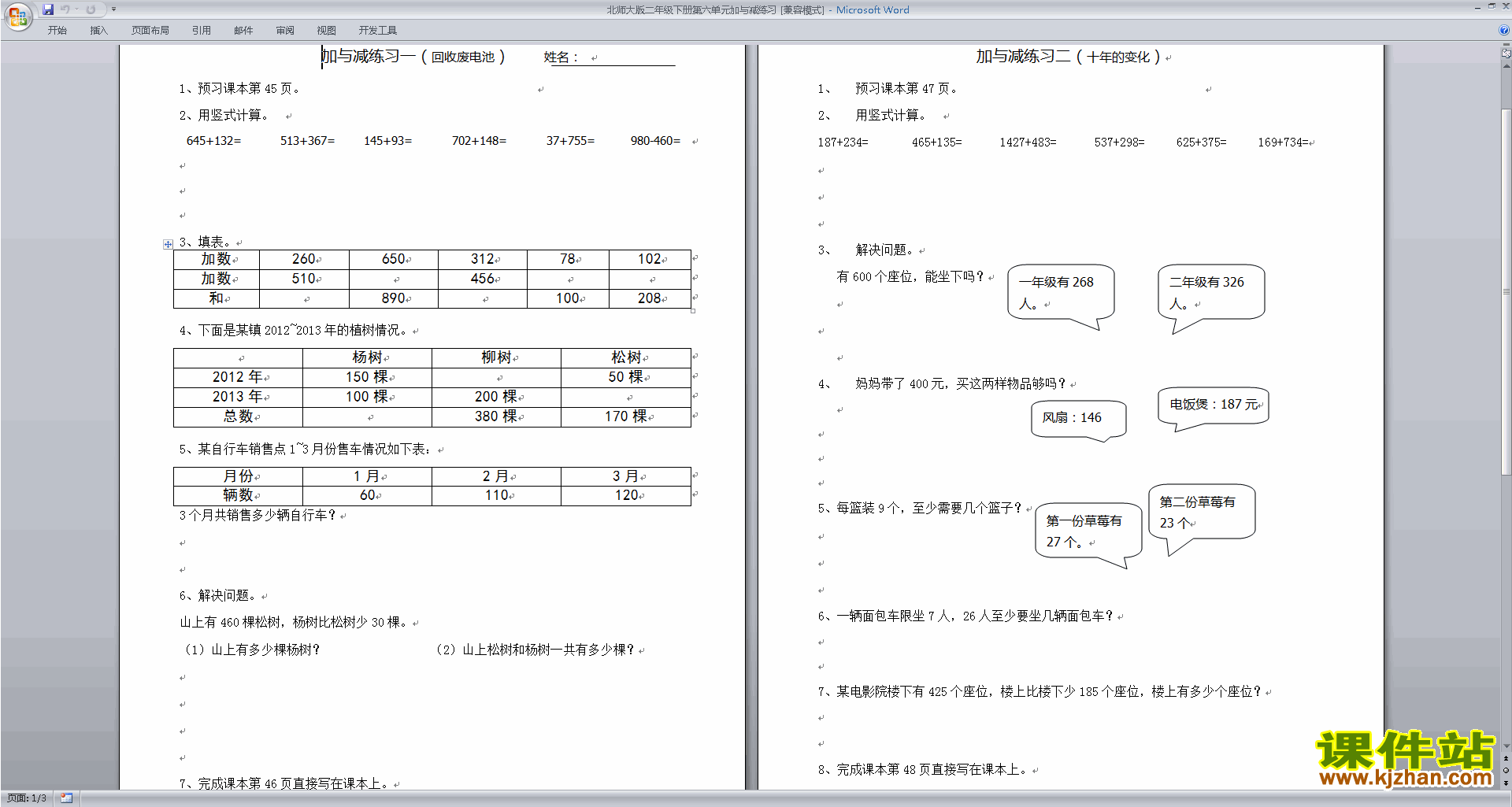Click the line 8、完成课本第 48 页
The image size is (1512, 807).
pos(924,769)
